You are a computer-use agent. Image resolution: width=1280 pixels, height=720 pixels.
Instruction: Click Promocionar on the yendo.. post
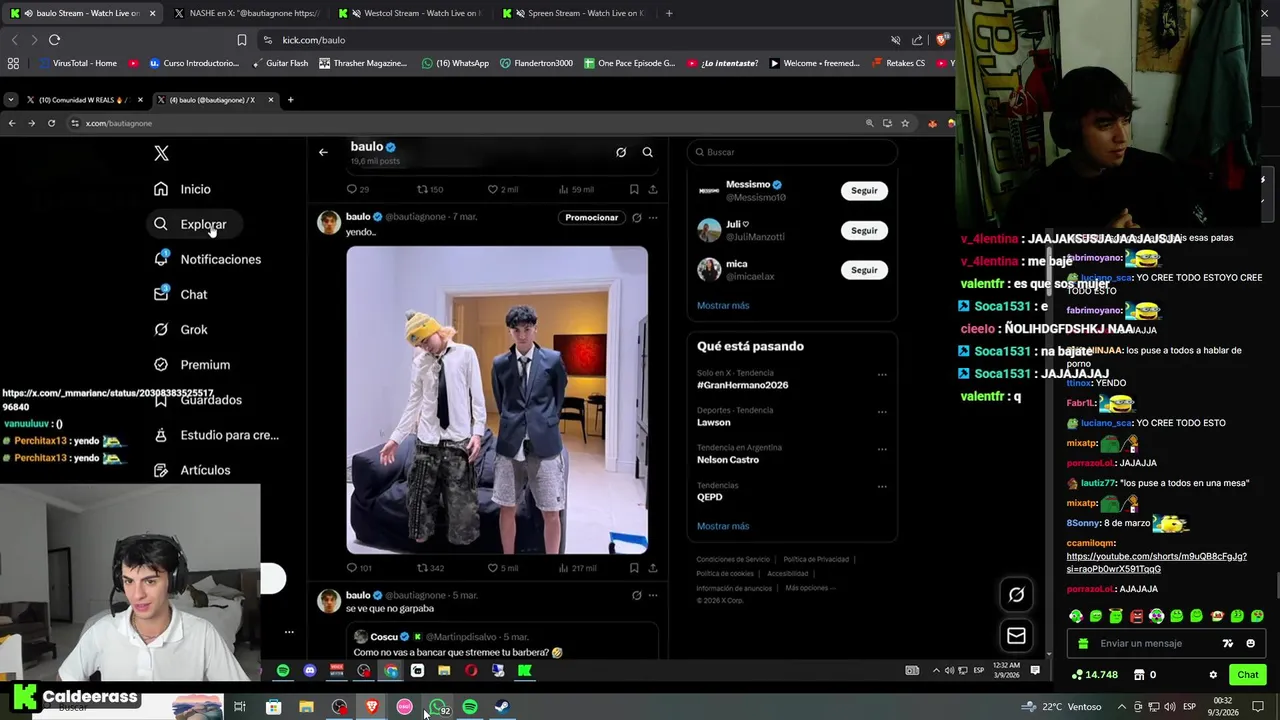click(591, 217)
